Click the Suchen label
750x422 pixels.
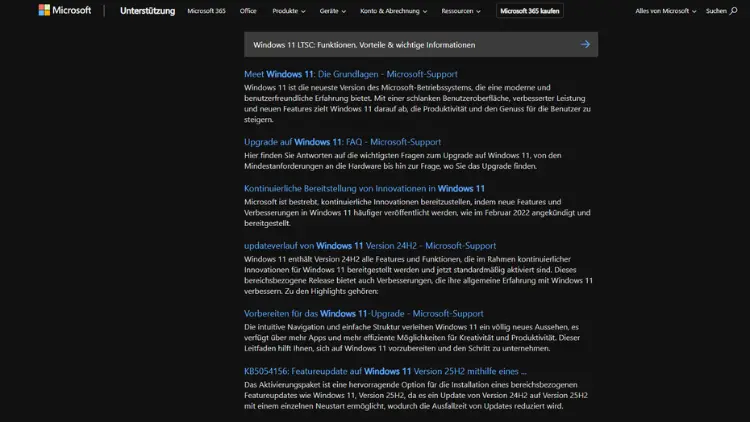tap(716, 11)
